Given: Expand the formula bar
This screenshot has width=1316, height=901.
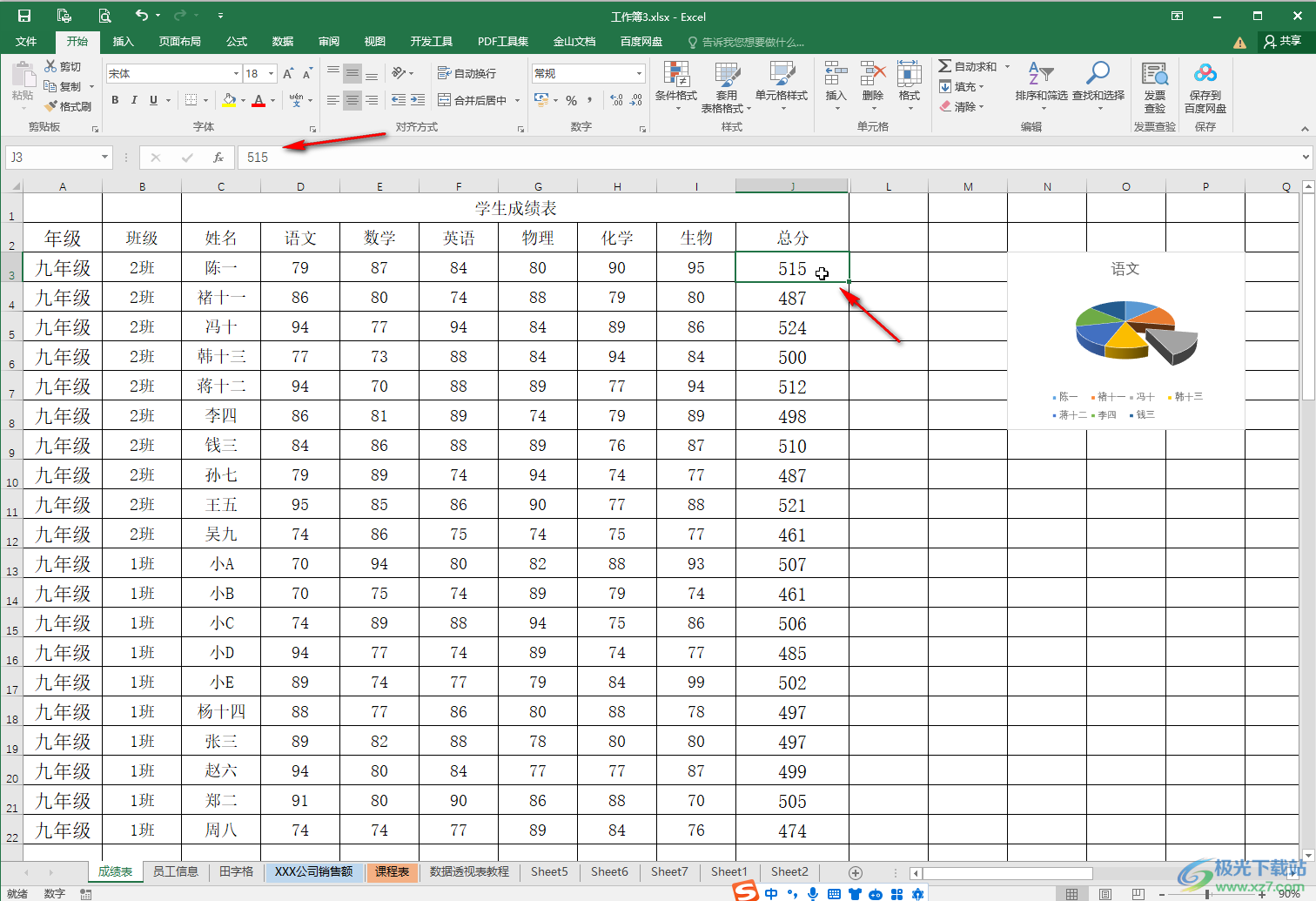Looking at the screenshot, I should 1306,158.
